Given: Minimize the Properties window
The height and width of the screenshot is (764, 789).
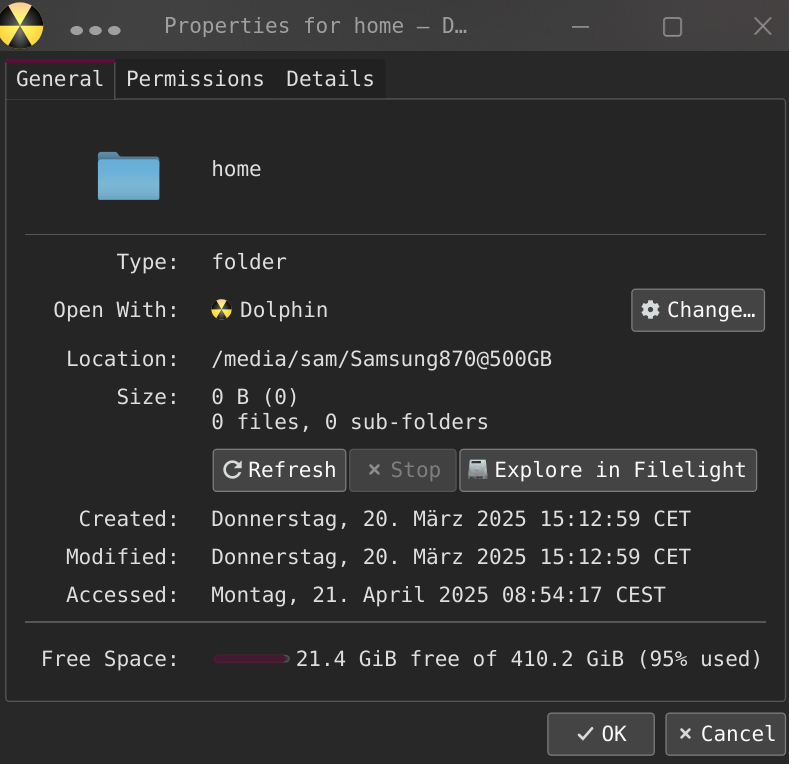Looking at the screenshot, I should click(580, 27).
